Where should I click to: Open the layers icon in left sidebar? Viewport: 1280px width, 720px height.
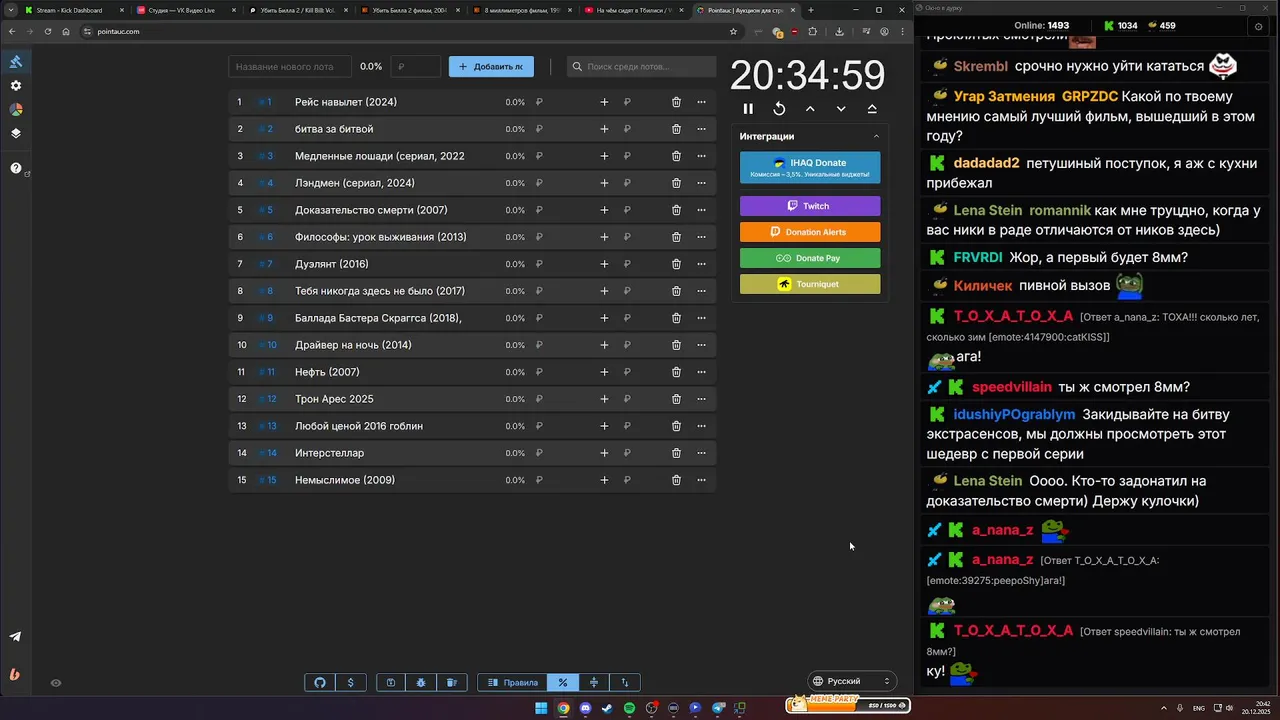(16, 133)
